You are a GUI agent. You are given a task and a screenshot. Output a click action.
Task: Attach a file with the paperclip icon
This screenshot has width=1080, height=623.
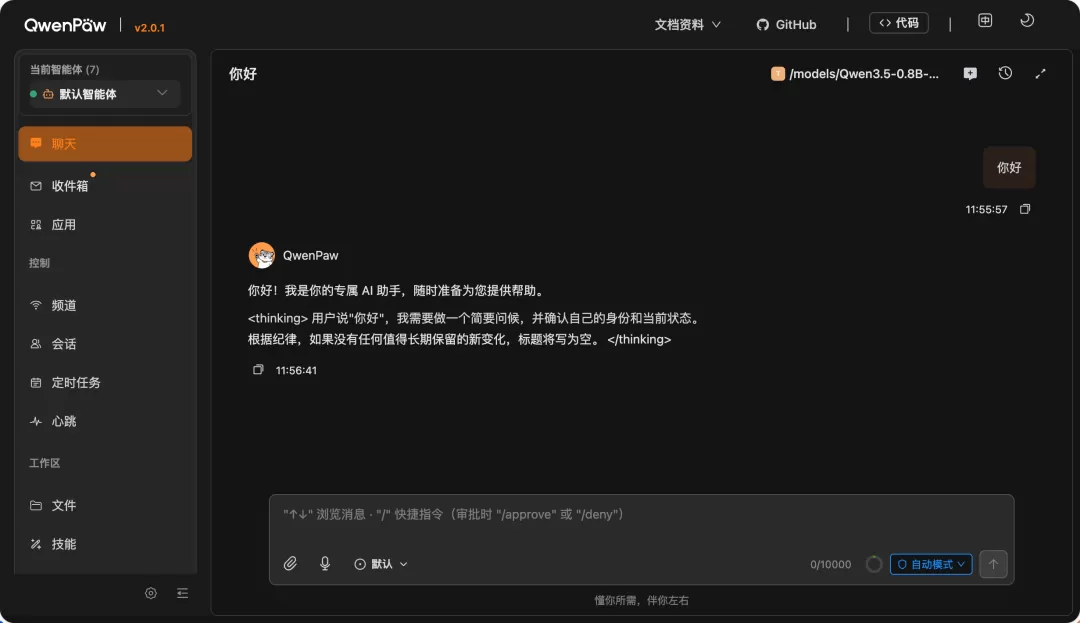[290, 564]
